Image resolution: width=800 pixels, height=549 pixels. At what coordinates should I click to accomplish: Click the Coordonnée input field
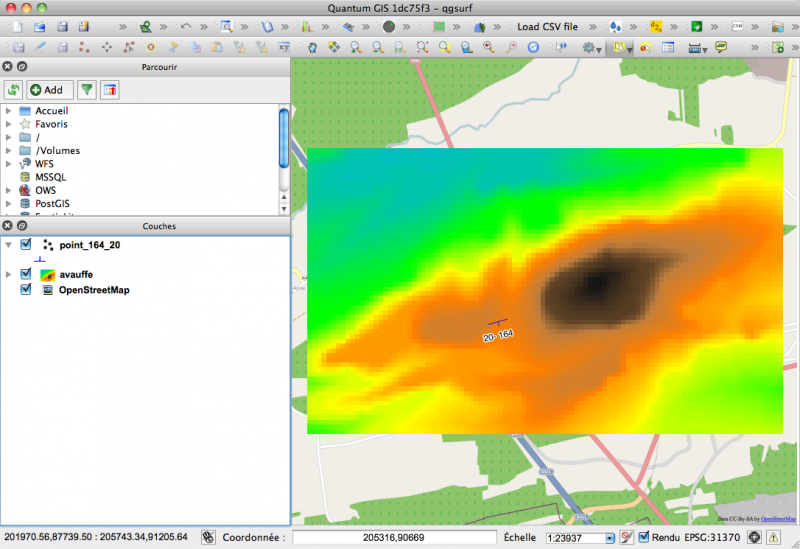pyautogui.click(x=395, y=538)
